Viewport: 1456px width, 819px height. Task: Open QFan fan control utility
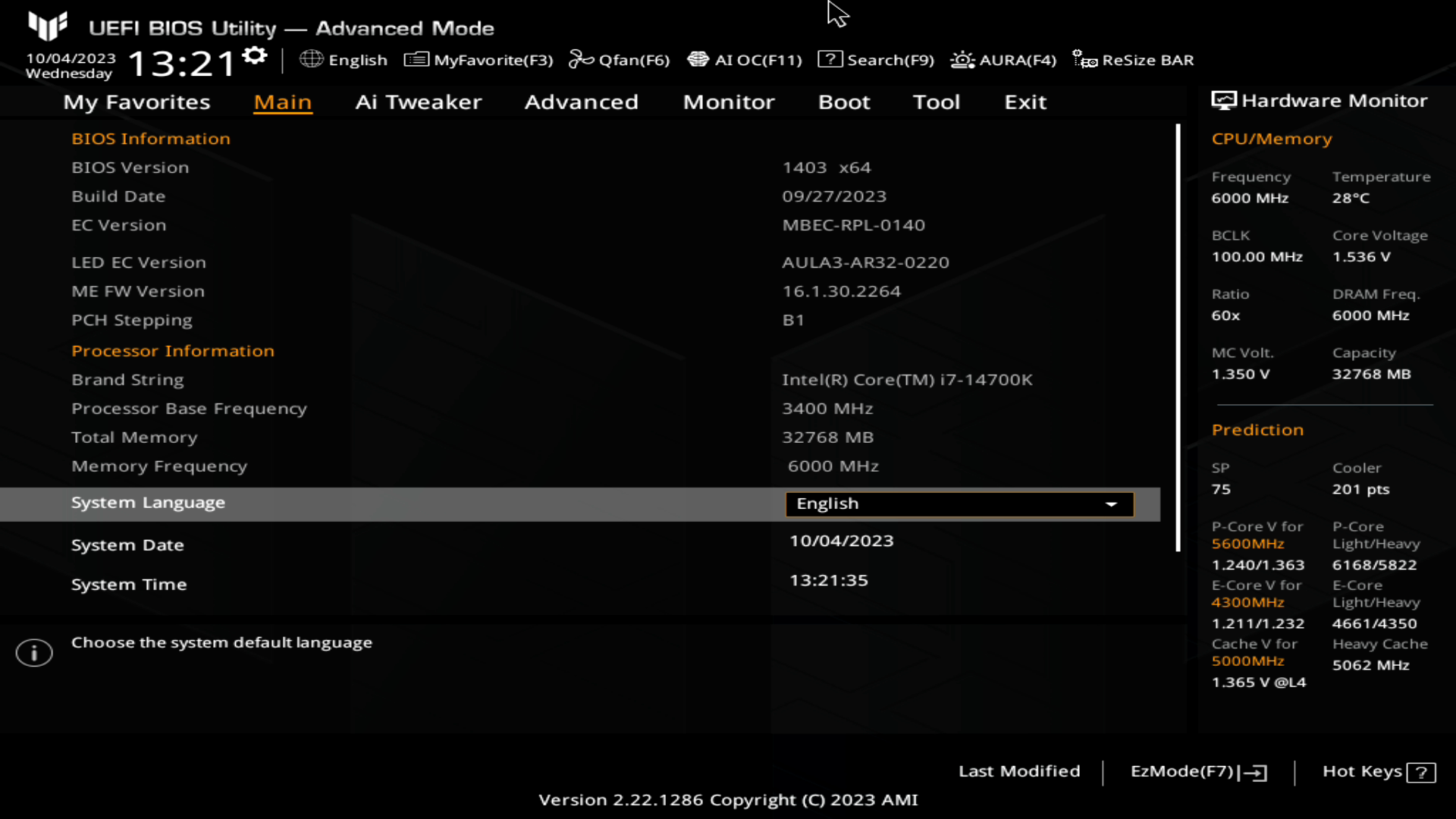pos(619,59)
